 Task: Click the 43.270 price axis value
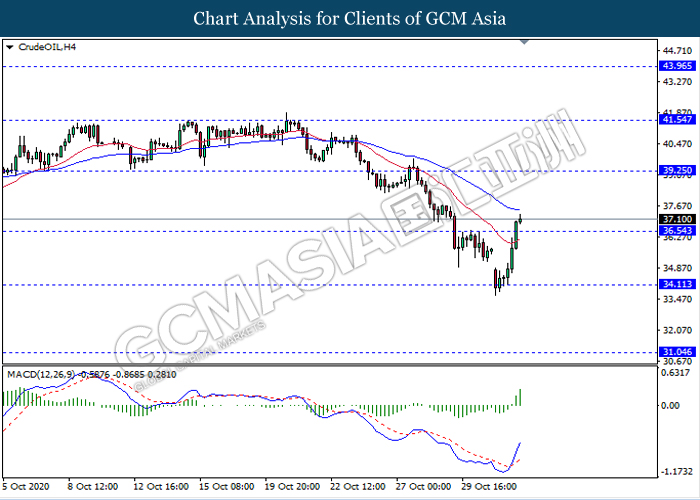677,82
